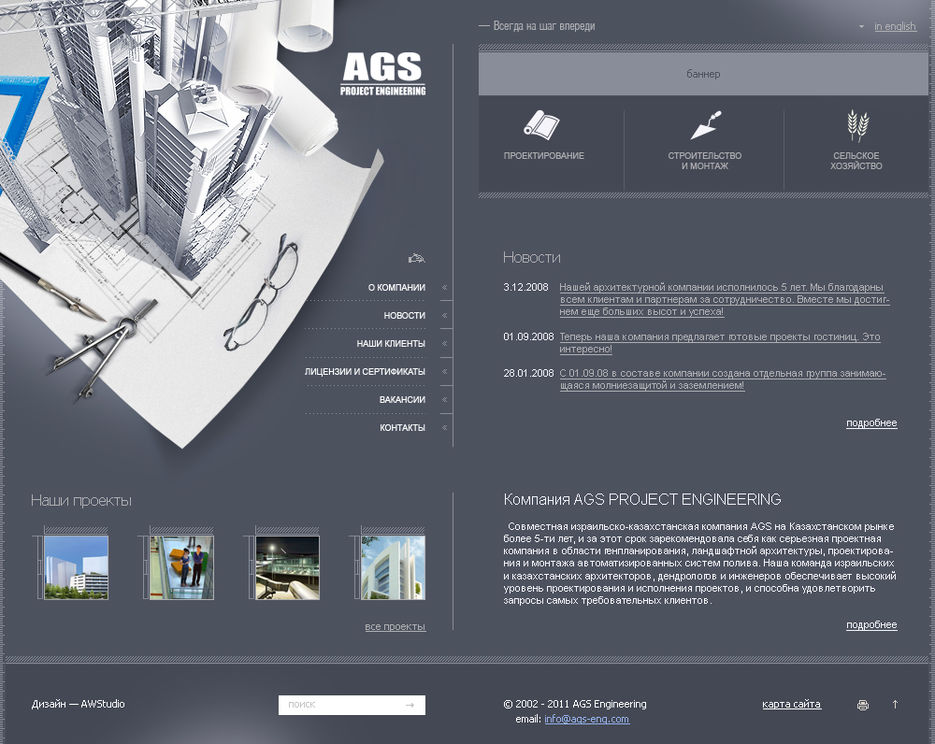935x744 pixels.
Task: Click the news date '28.01.2008'
Action: (528, 373)
